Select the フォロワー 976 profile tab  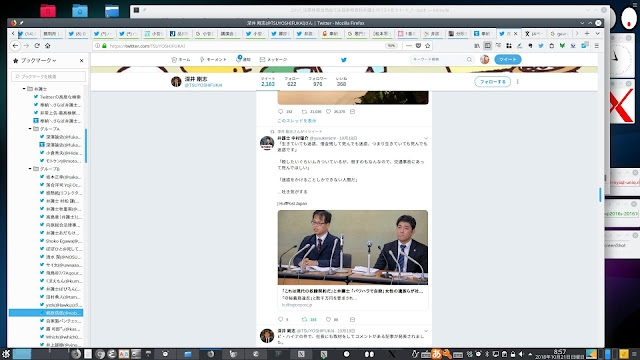pos(318,81)
